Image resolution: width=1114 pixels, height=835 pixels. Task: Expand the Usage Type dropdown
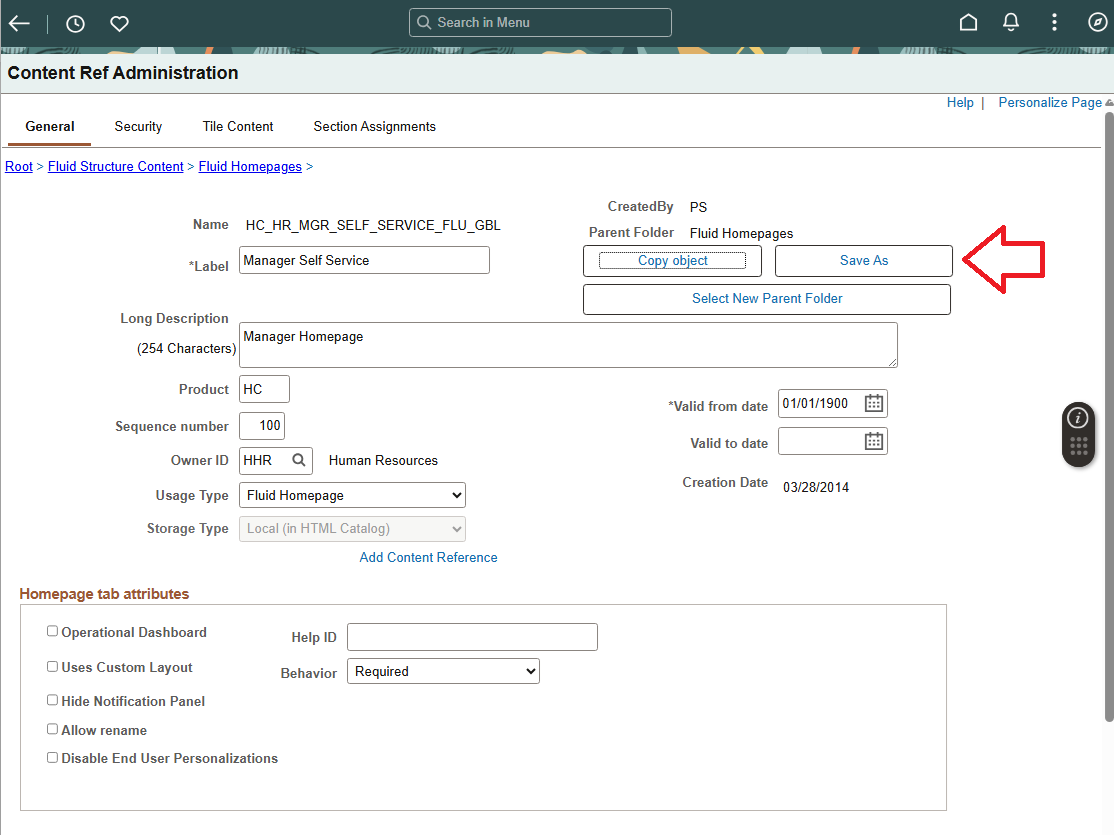352,495
